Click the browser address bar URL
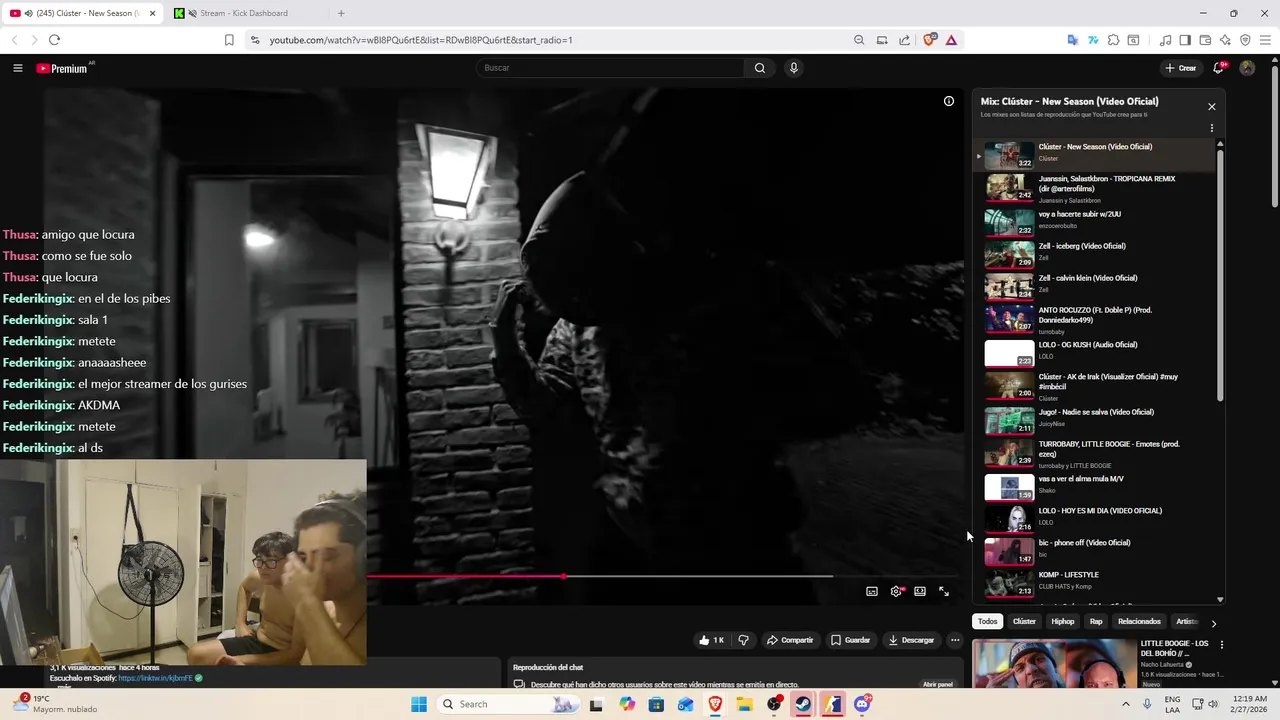This screenshot has width=1280, height=720. tap(421, 40)
